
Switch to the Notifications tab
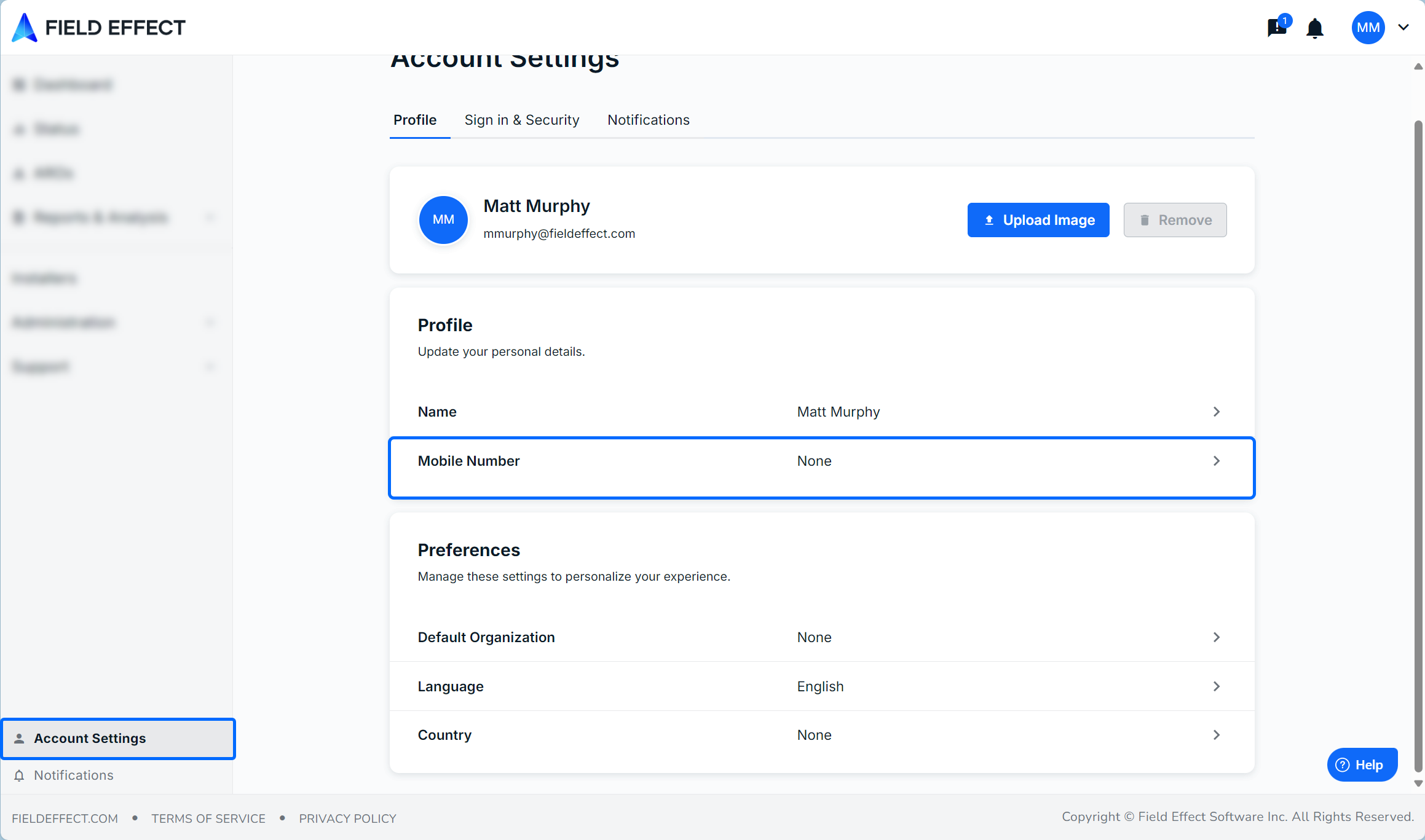648,120
